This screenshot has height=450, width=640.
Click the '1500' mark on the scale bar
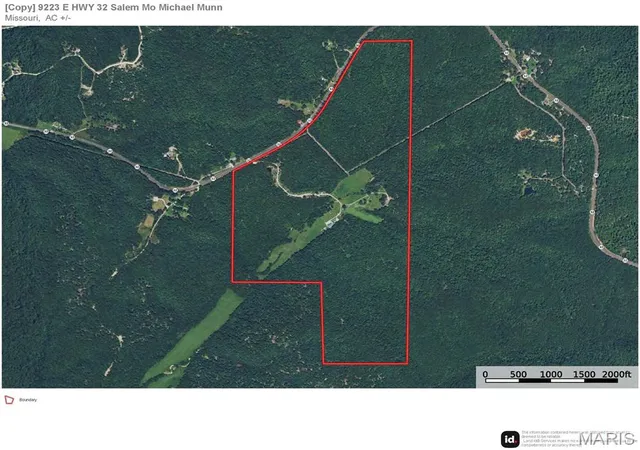tap(584, 374)
